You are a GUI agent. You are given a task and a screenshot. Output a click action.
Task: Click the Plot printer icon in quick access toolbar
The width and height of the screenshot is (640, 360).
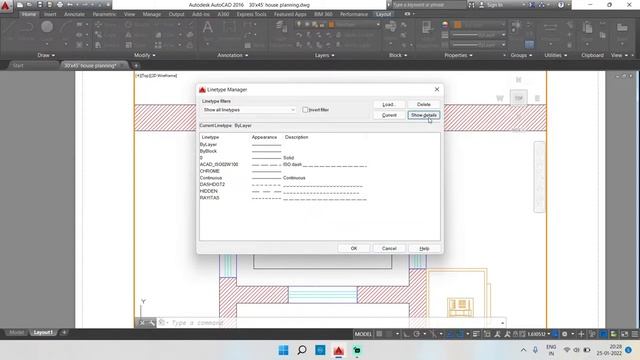tap(60, 5)
